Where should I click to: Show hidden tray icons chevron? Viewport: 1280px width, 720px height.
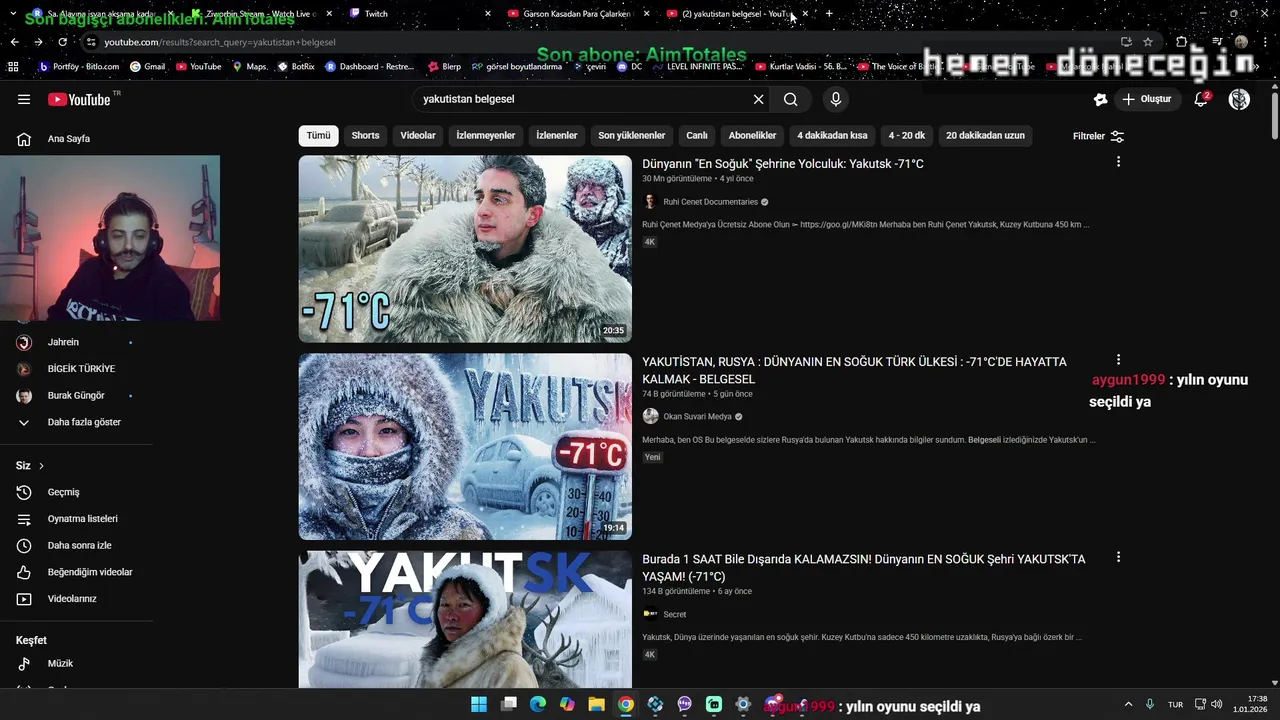1129,705
